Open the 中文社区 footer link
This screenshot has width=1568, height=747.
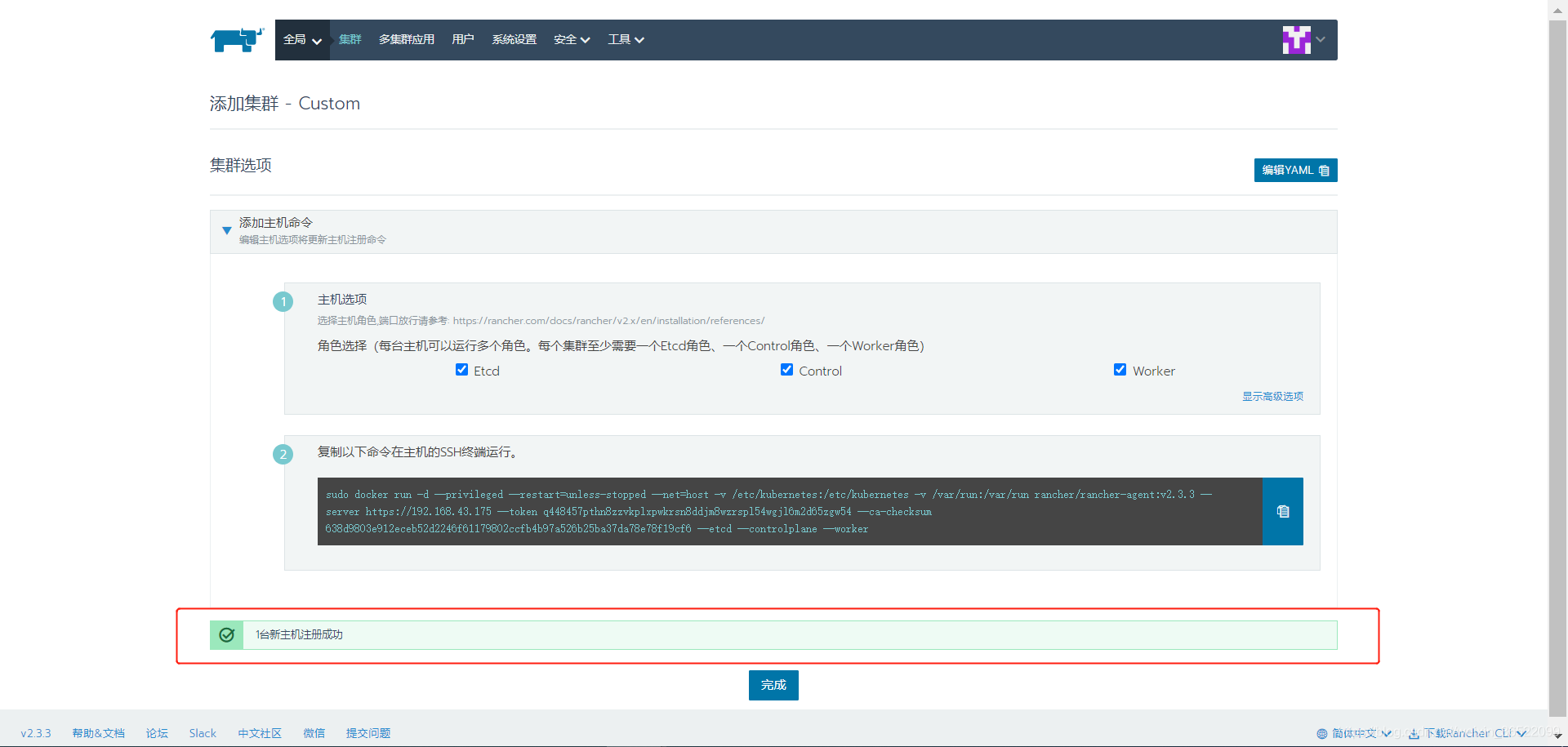[x=260, y=733]
